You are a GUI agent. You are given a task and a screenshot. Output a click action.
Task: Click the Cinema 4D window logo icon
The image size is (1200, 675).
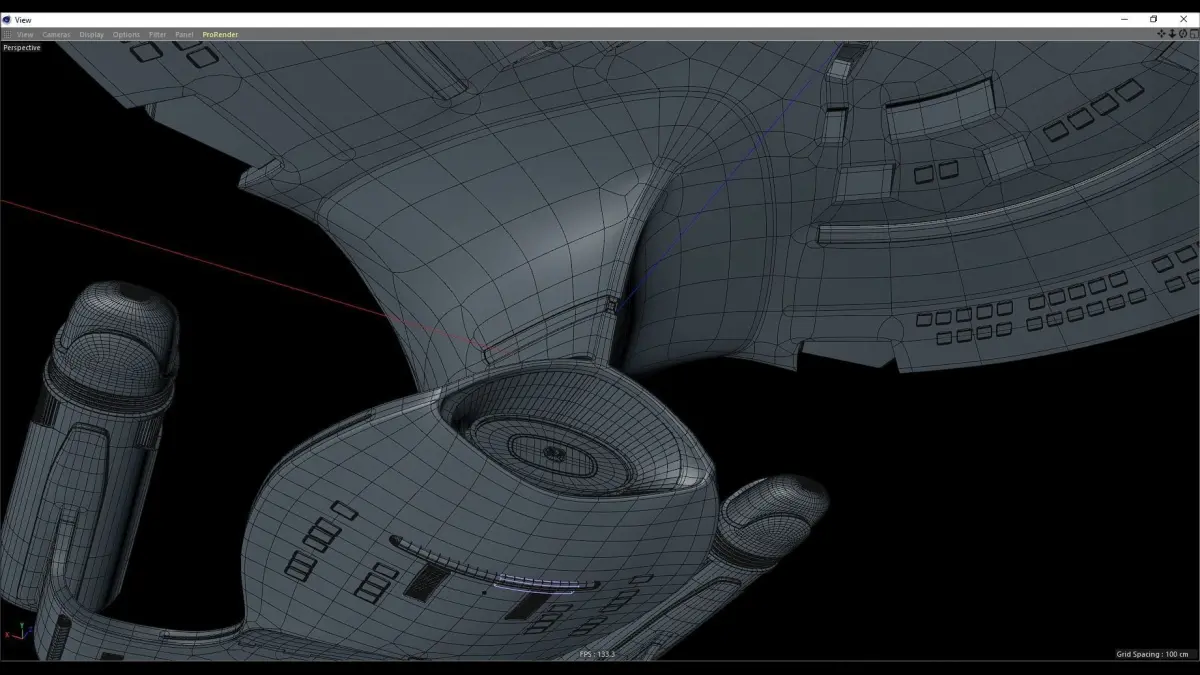tap(7, 19)
